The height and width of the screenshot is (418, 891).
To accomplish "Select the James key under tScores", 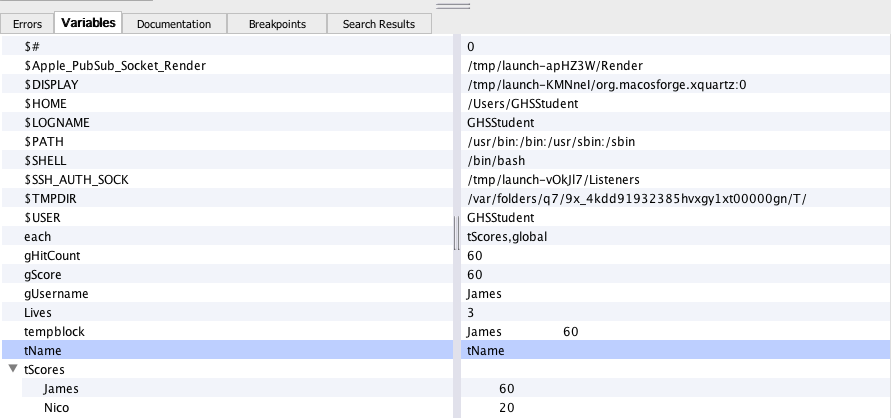I will pos(61,388).
